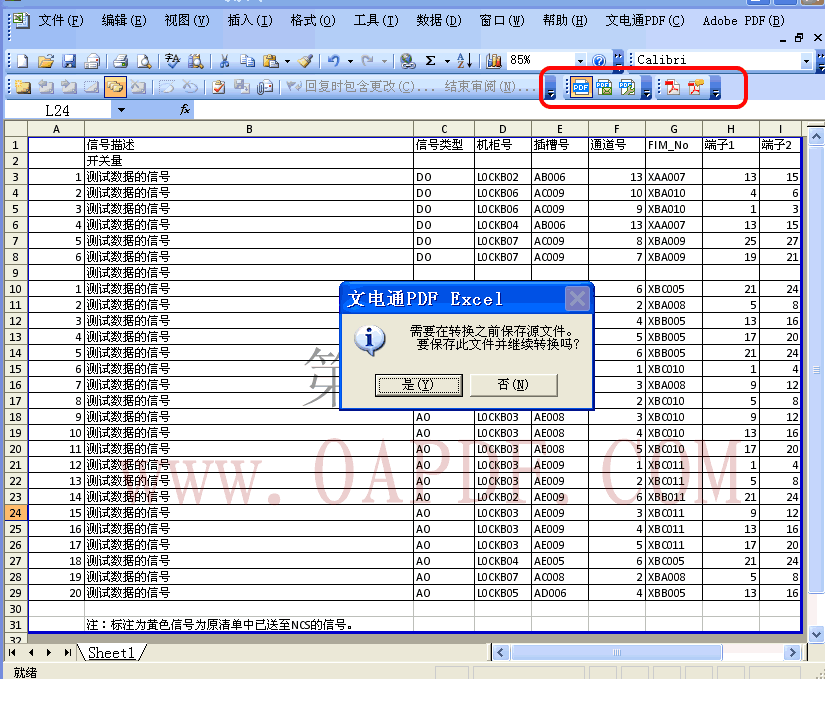Screen dimensions: 825x701
Task: Select the FIM_No header cell
Action: (x=674, y=145)
